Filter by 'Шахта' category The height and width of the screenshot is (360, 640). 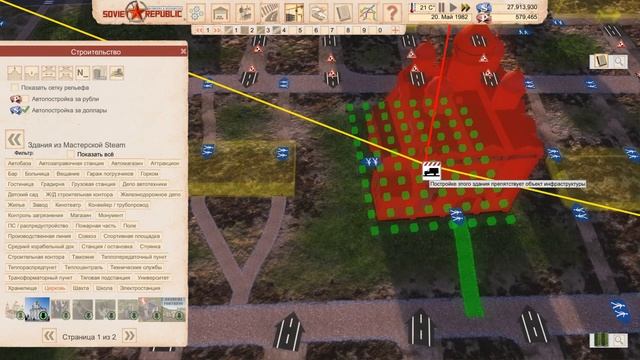80,288
